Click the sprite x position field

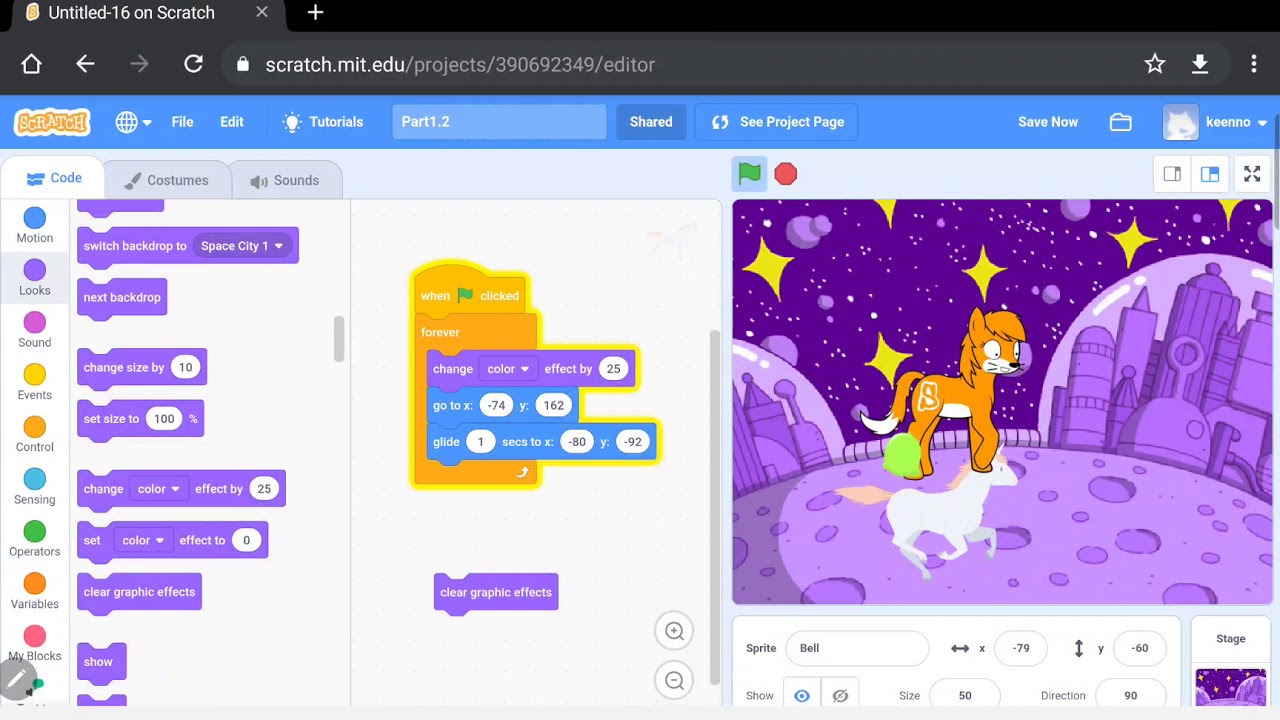pyautogui.click(x=1021, y=648)
